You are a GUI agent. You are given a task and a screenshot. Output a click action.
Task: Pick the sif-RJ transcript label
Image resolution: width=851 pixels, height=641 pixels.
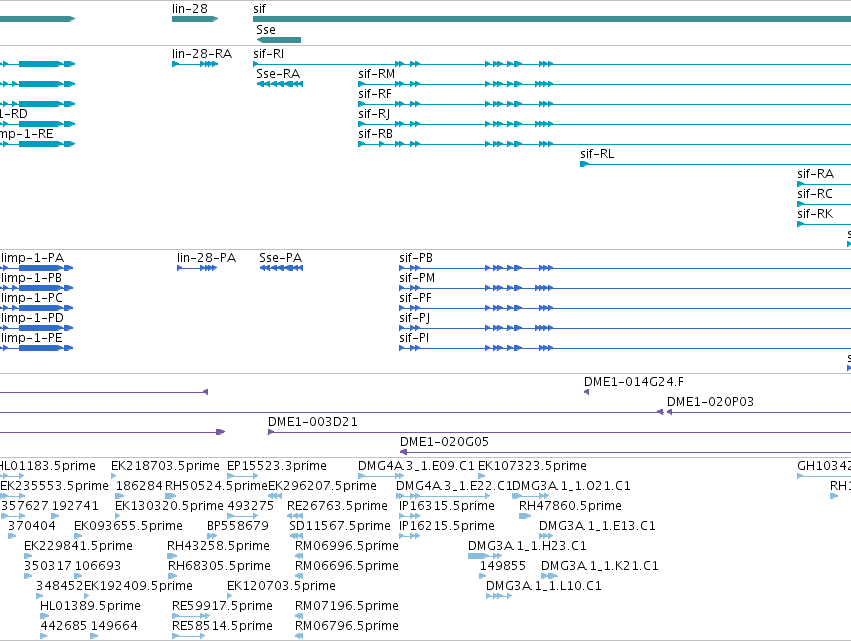pyautogui.click(x=374, y=115)
